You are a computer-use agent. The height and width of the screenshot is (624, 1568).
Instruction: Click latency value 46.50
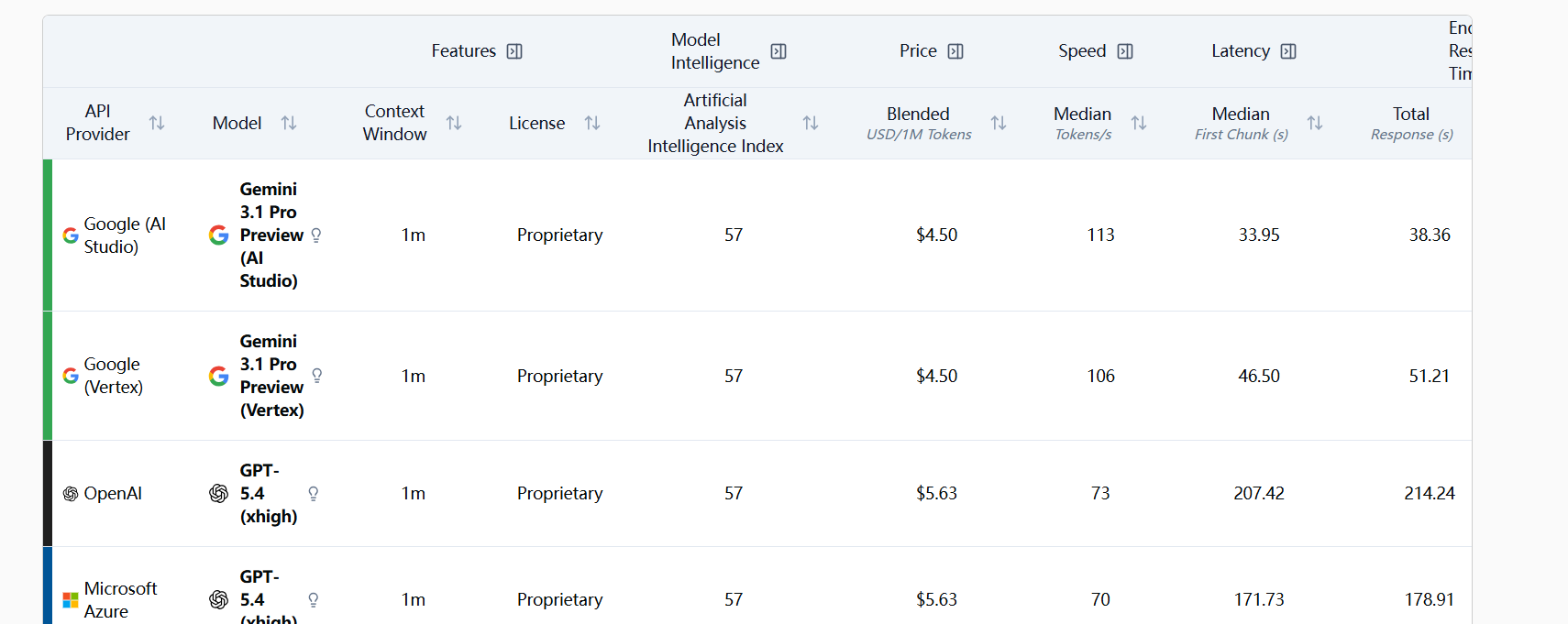pyautogui.click(x=1259, y=376)
